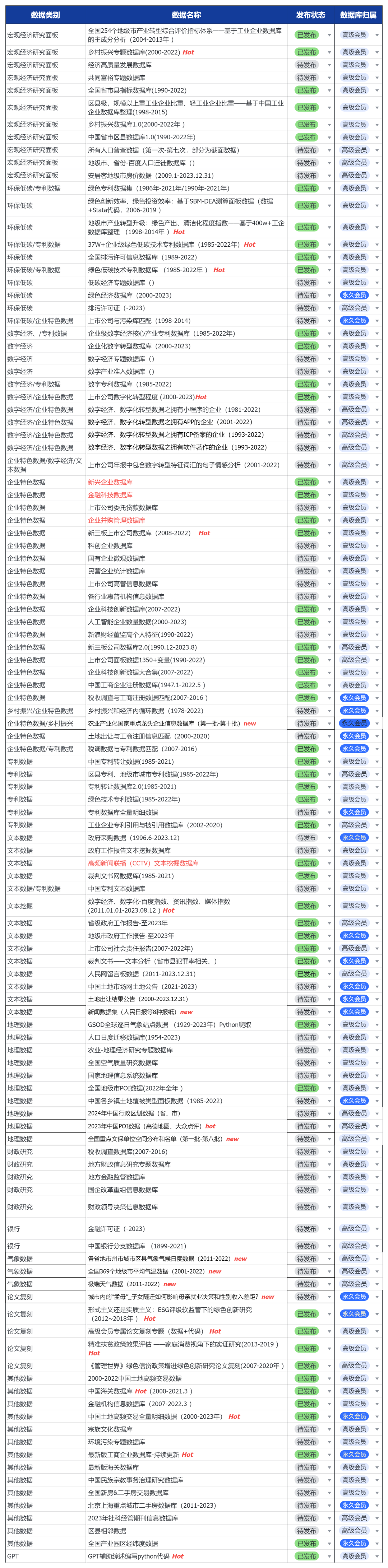
Task: Click the 数据名称 column header
Action: (x=186, y=15)
